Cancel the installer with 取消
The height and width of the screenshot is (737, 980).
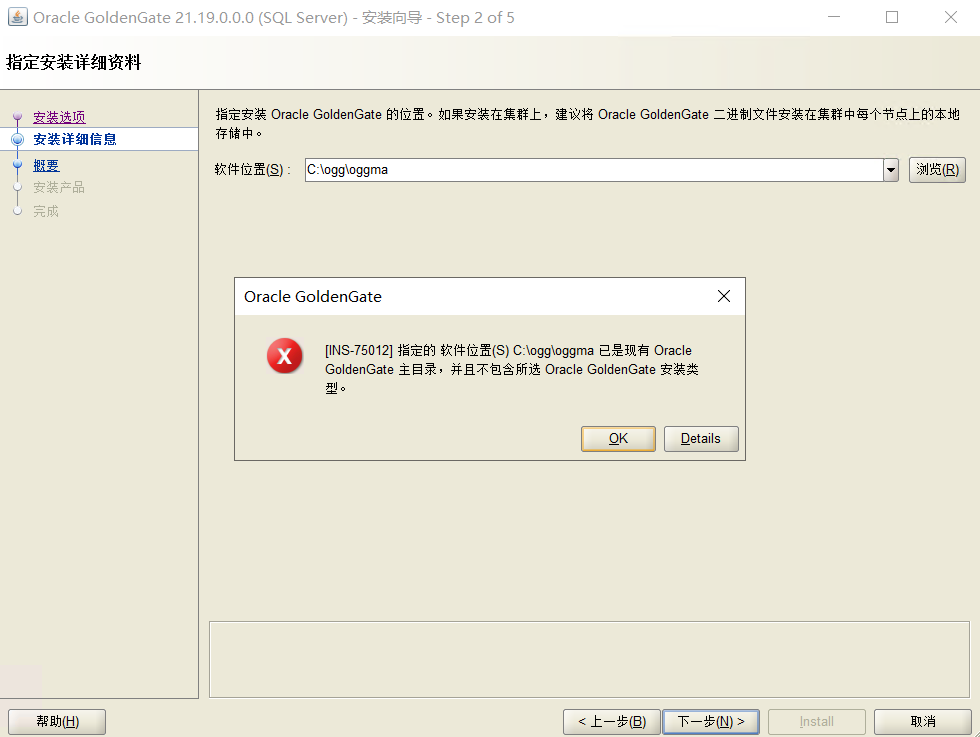click(x=922, y=722)
